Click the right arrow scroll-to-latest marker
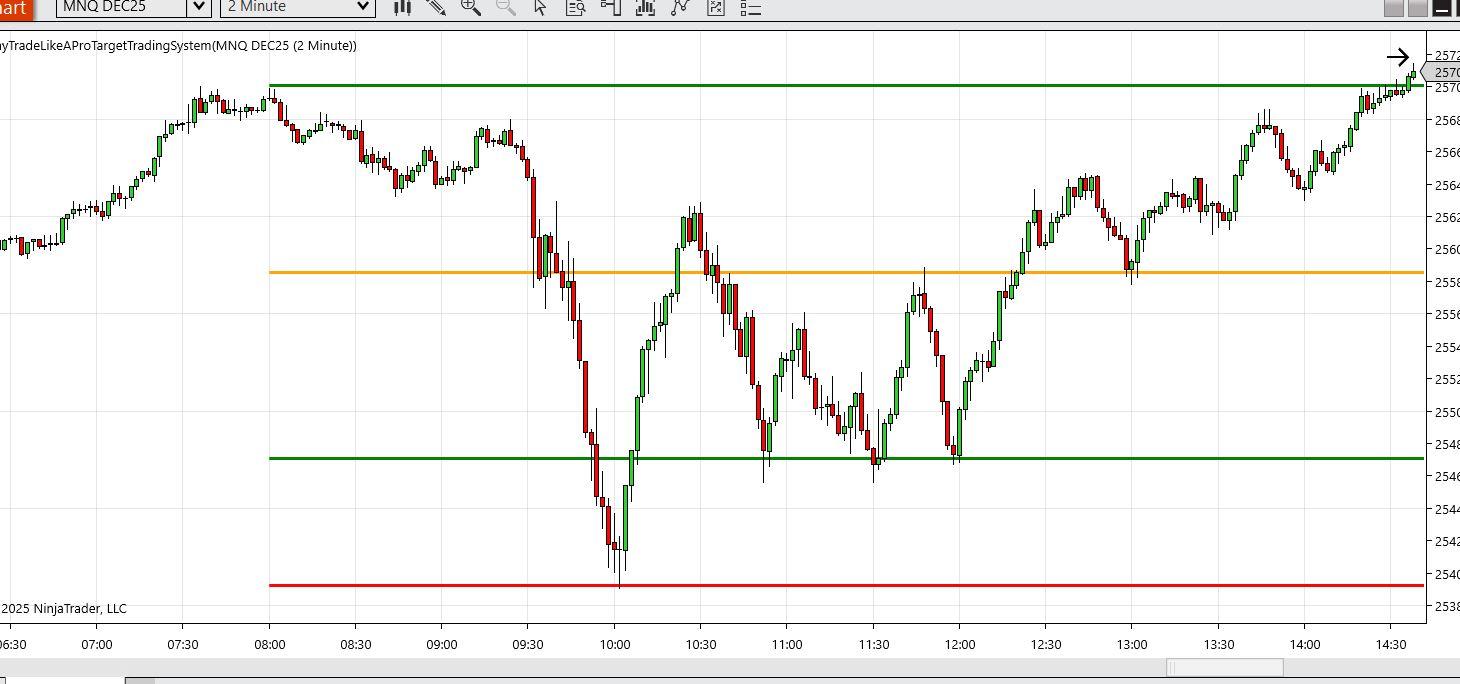Image resolution: width=1460 pixels, height=684 pixels. point(1398,57)
